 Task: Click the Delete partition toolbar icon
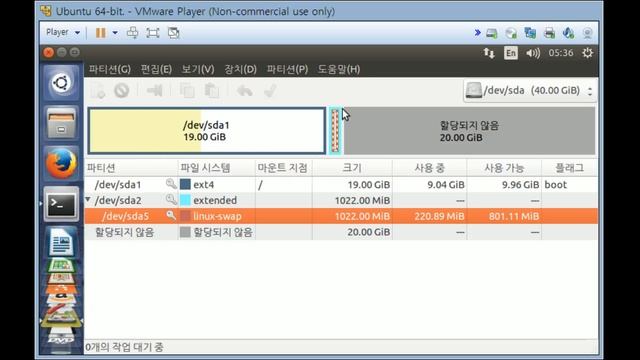[x=122, y=90]
